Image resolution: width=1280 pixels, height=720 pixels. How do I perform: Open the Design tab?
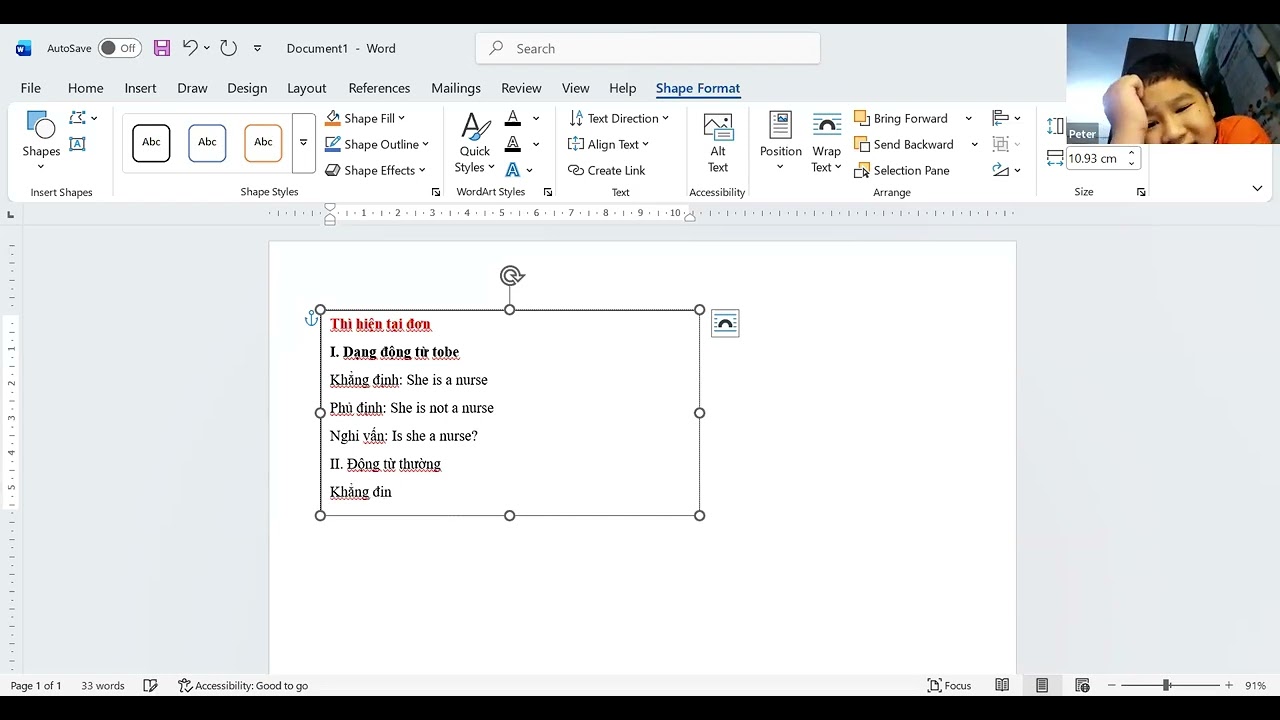247,88
